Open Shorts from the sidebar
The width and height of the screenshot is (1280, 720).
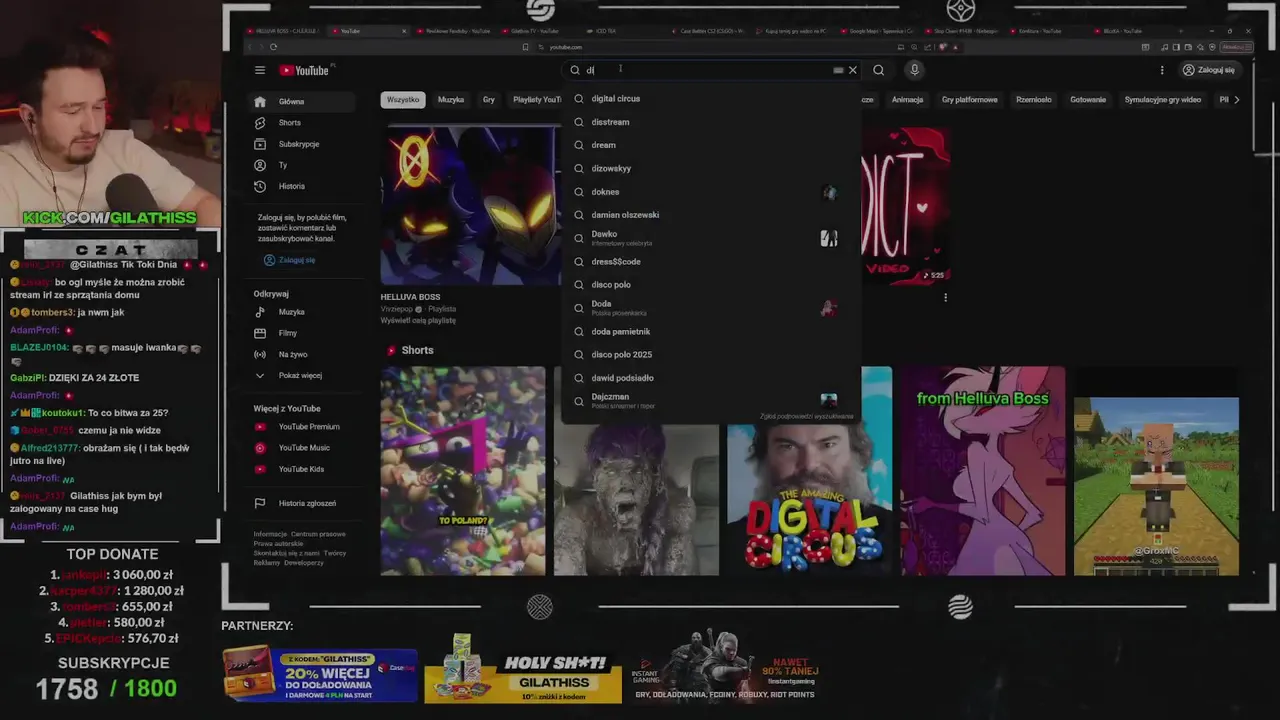click(x=301, y=122)
